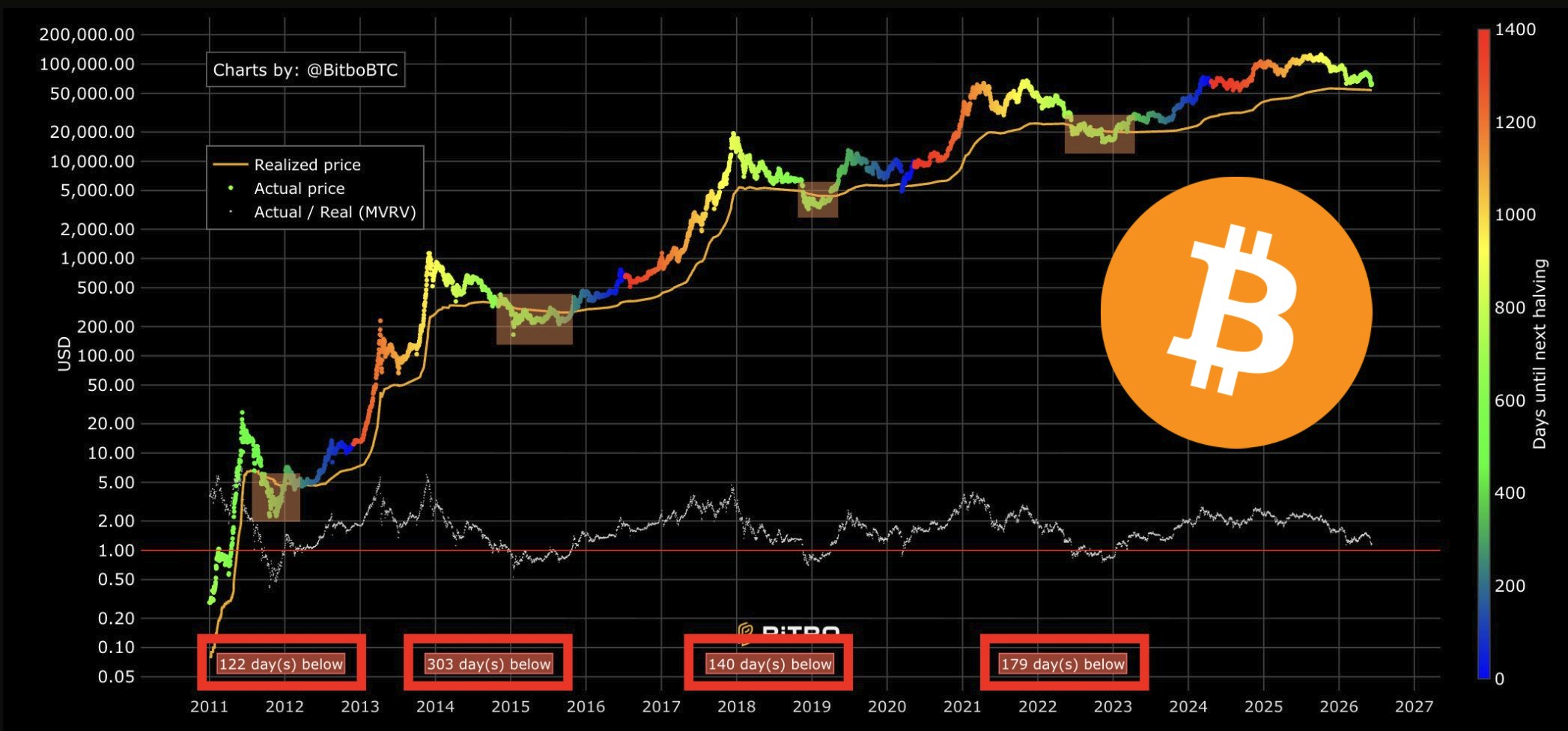Select the 0 tick on the color bar

pyautogui.click(x=1500, y=679)
